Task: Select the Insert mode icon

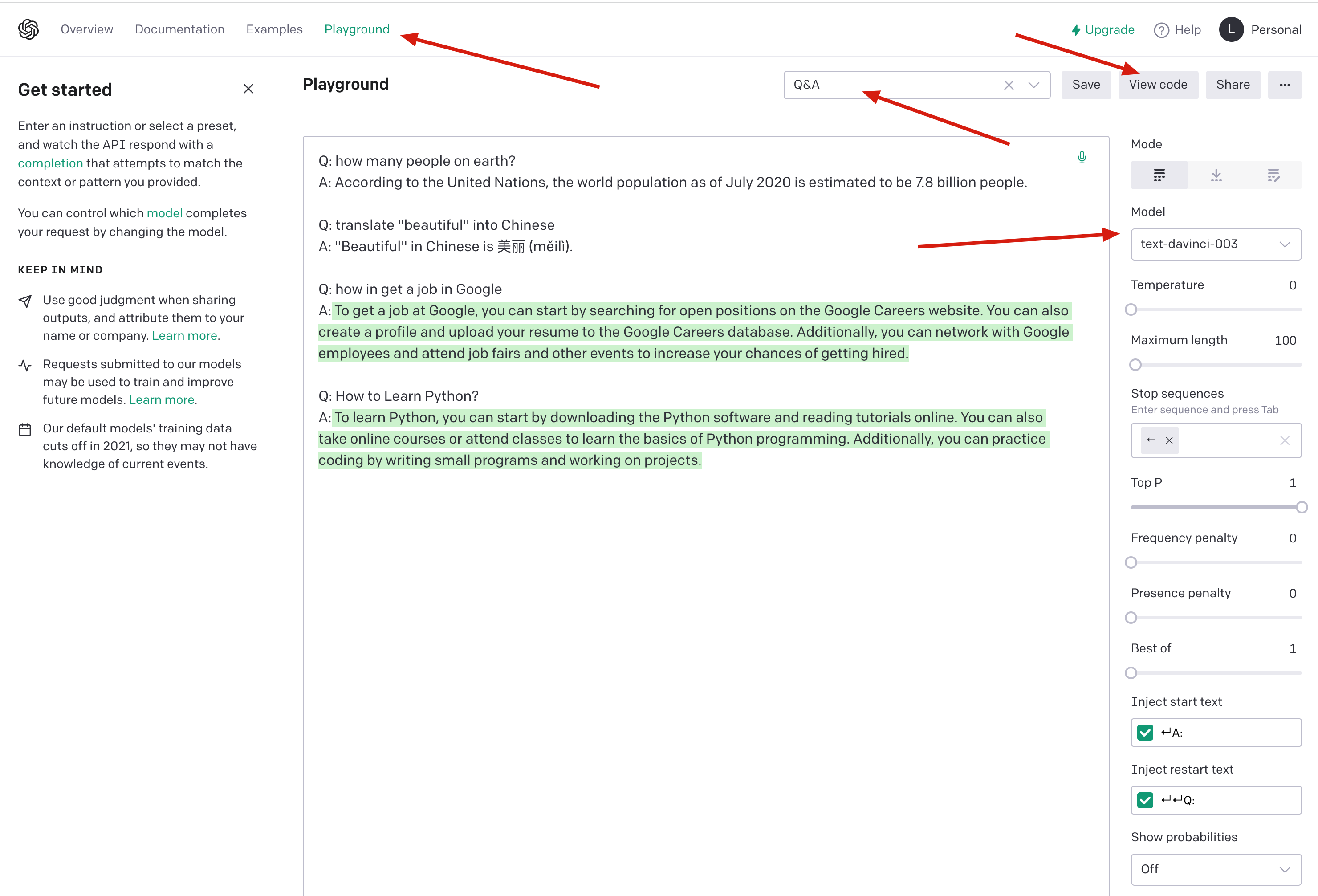Action: coord(1216,175)
